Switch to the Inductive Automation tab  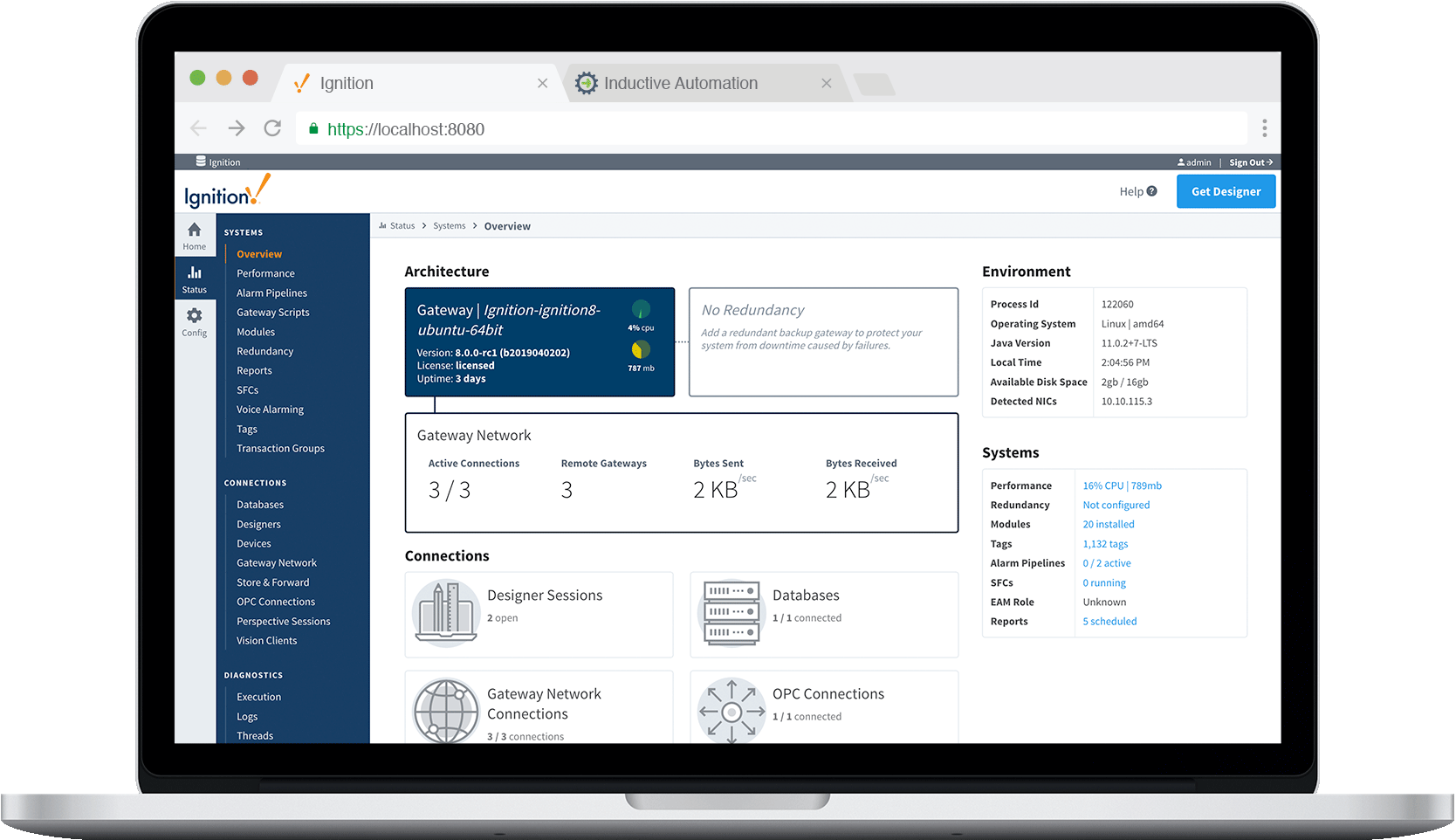681,84
